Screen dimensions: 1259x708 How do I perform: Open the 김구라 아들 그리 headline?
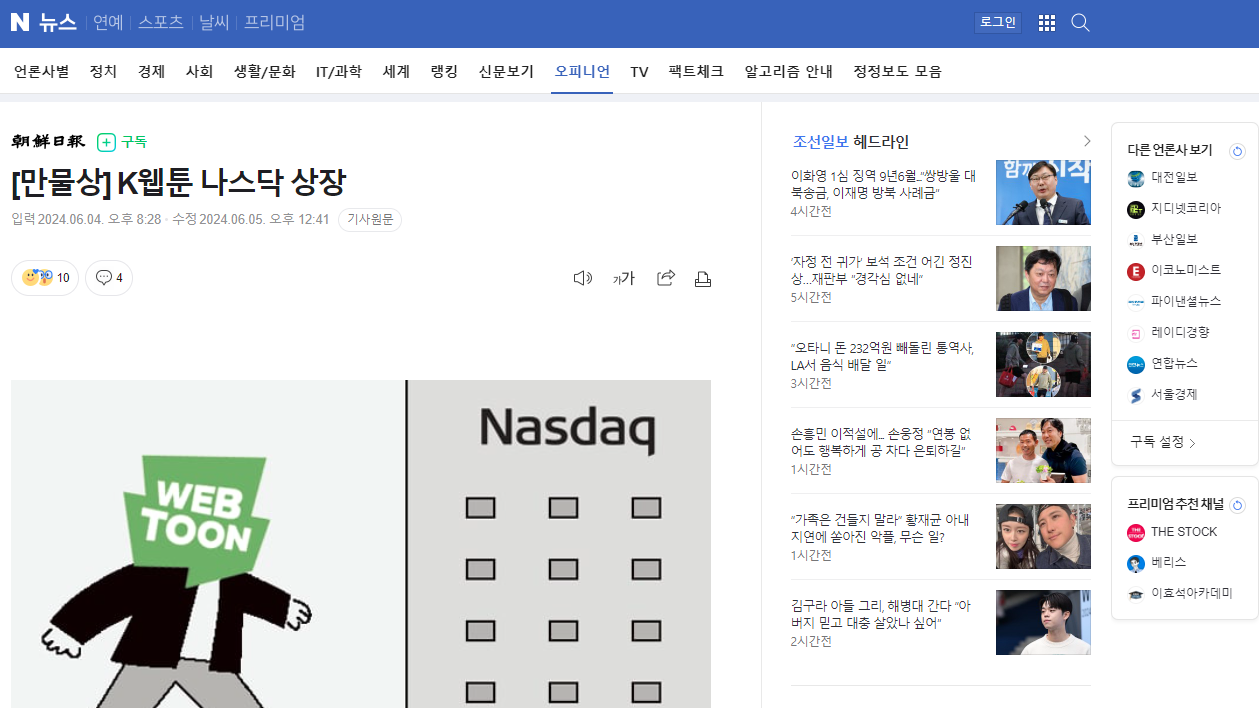[x=881, y=614]
